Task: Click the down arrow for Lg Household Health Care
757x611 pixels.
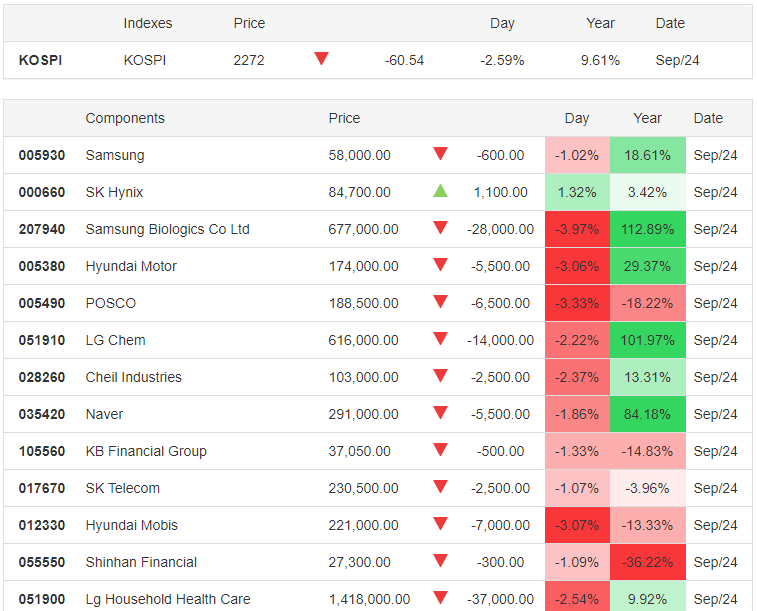Action: 440,597
